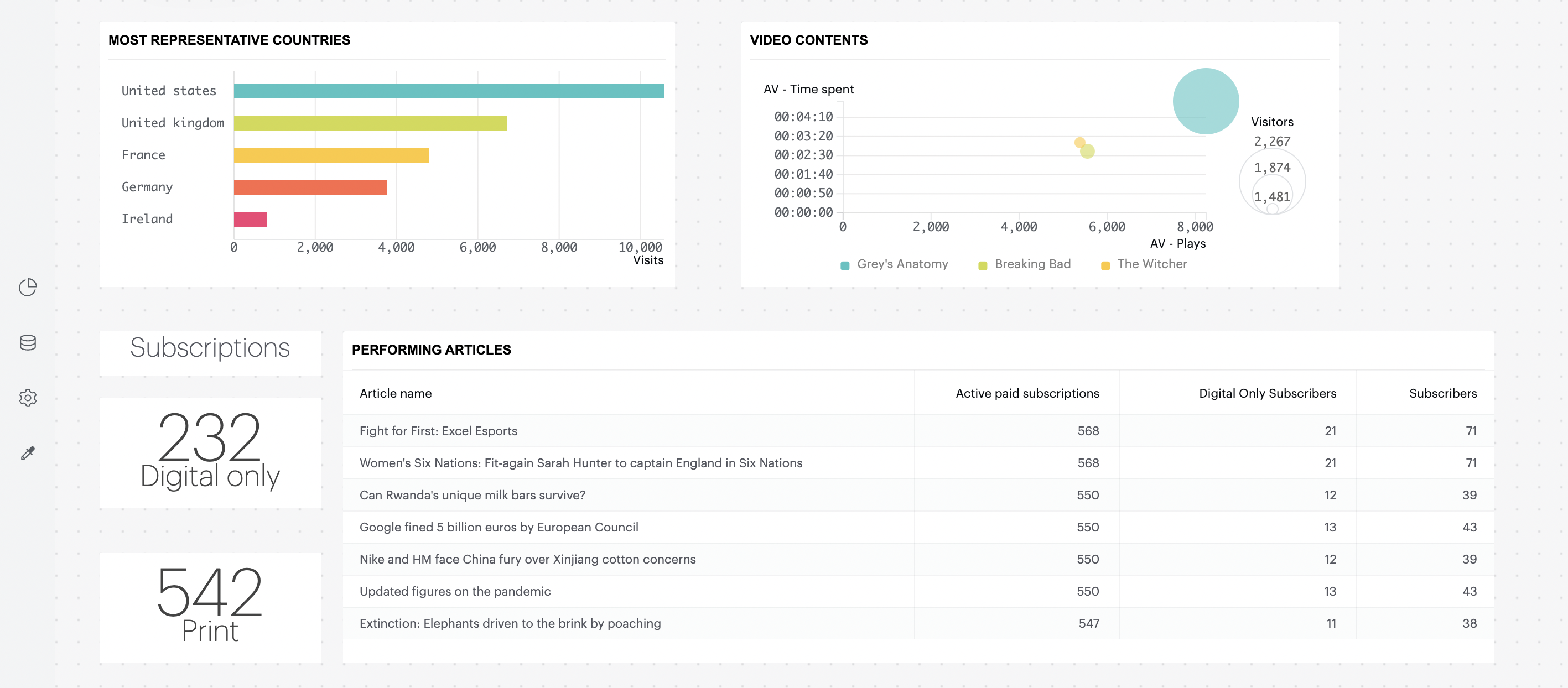Select the eyedropper sidebar icon
Image resolution: width=1568 pixels, height=688 pixels.
[x=28, y=453]
